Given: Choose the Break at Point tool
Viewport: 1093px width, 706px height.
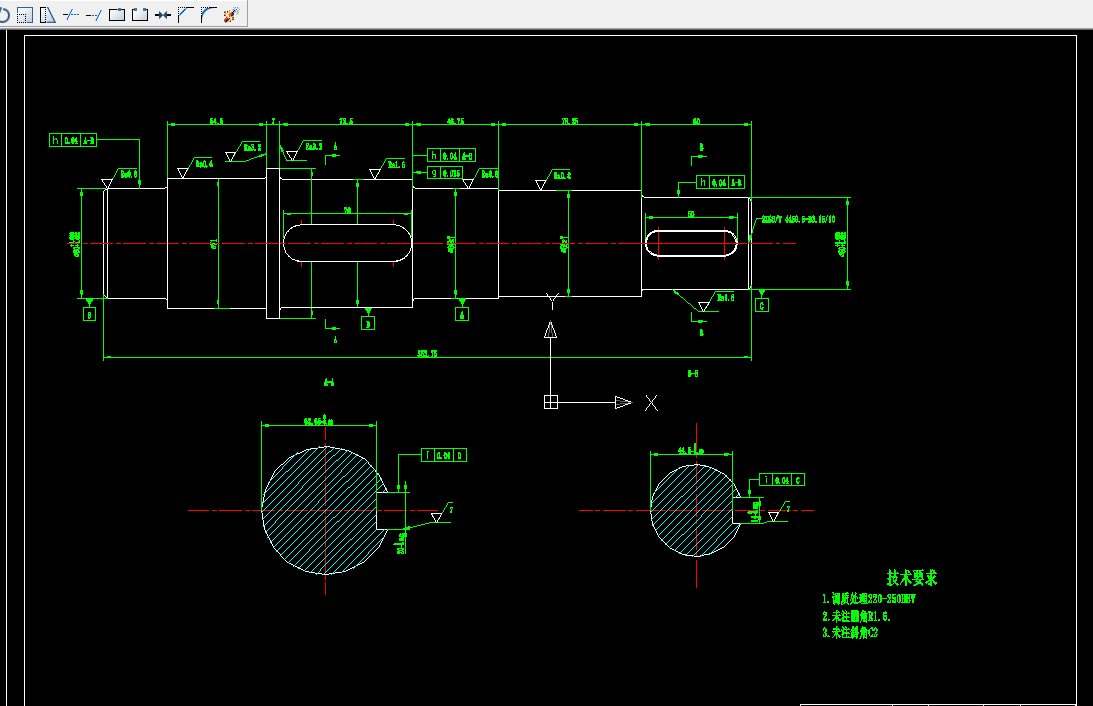Looking at the screenshot, I should pos(116,14).
